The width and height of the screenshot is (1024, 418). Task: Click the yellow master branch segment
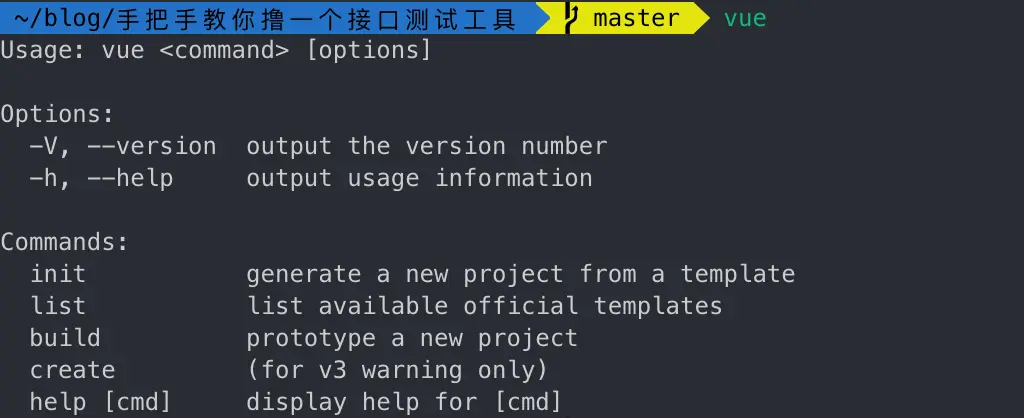coord(631,18)
